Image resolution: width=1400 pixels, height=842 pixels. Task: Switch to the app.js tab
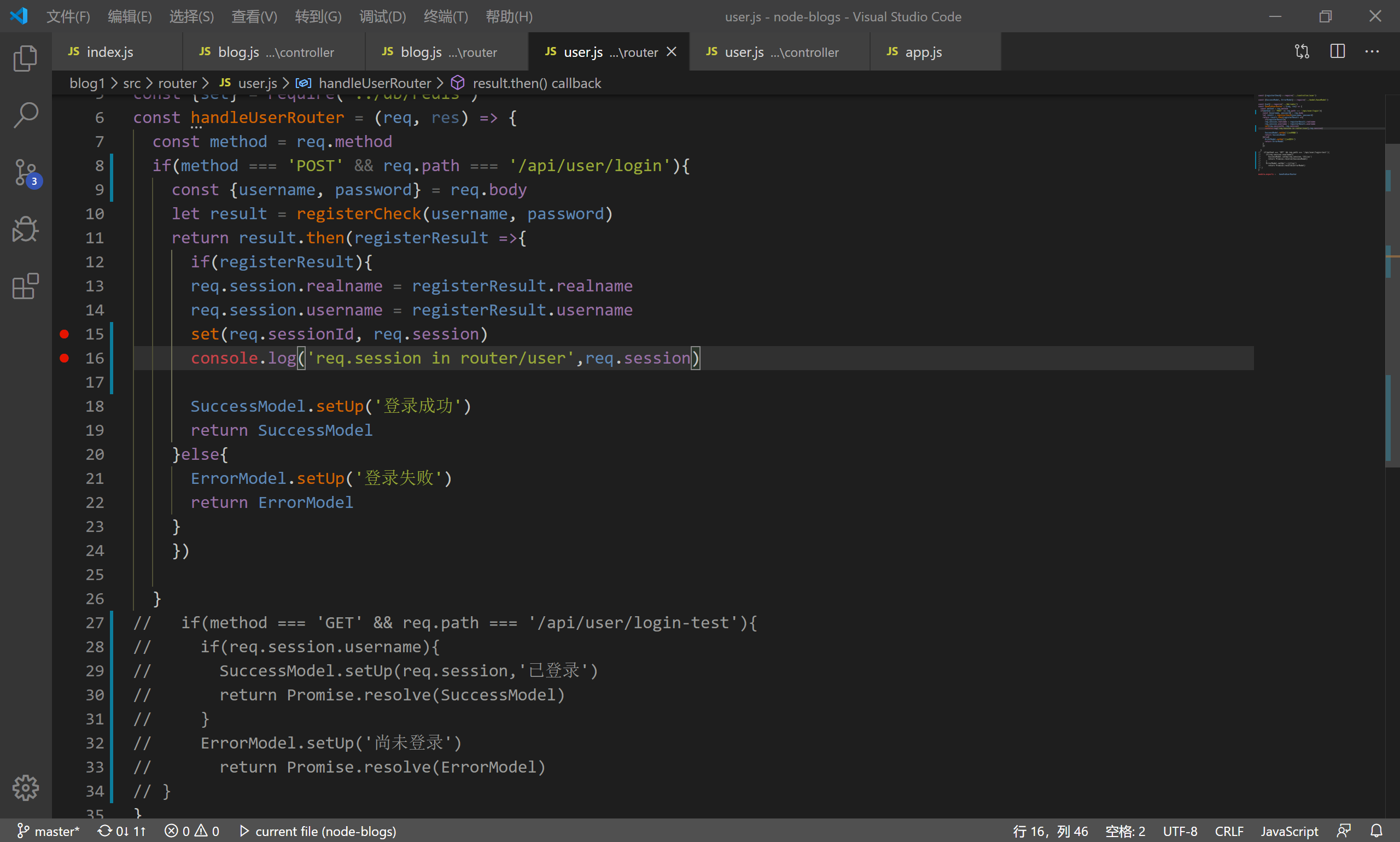(x=935, y=51)
